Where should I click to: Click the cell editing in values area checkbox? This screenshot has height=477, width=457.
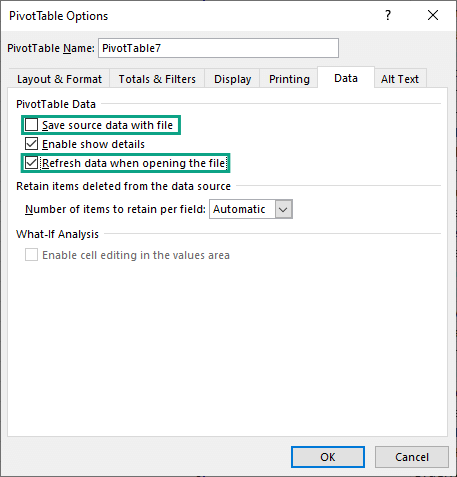coord(32,255)
